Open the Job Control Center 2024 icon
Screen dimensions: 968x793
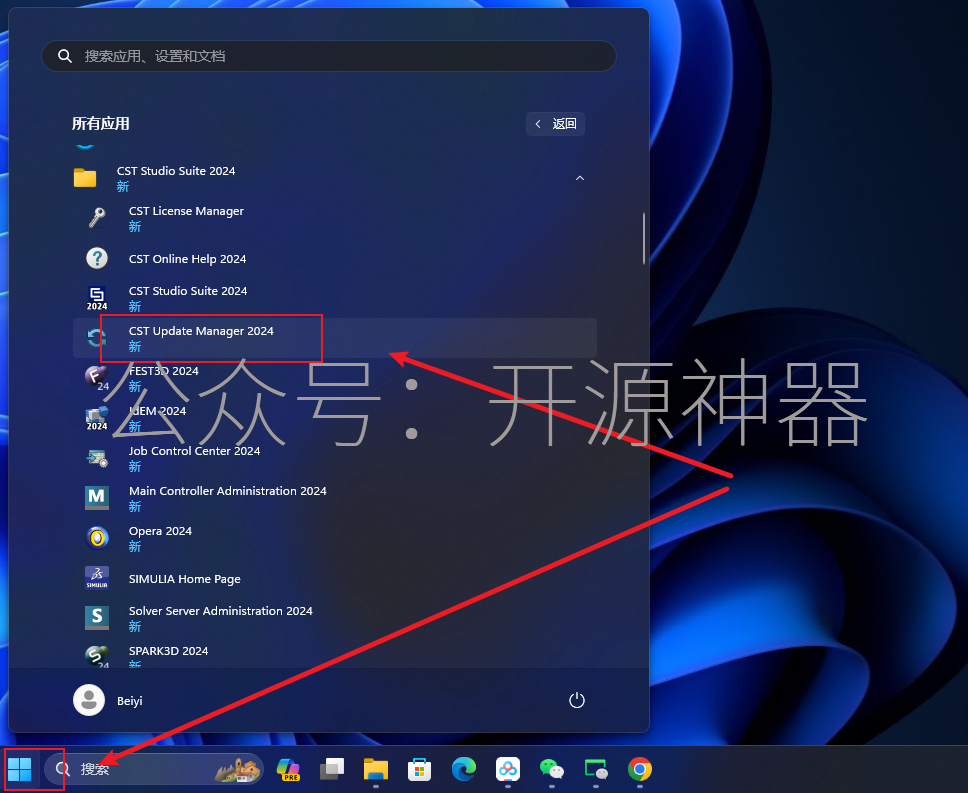coord(97,458)
